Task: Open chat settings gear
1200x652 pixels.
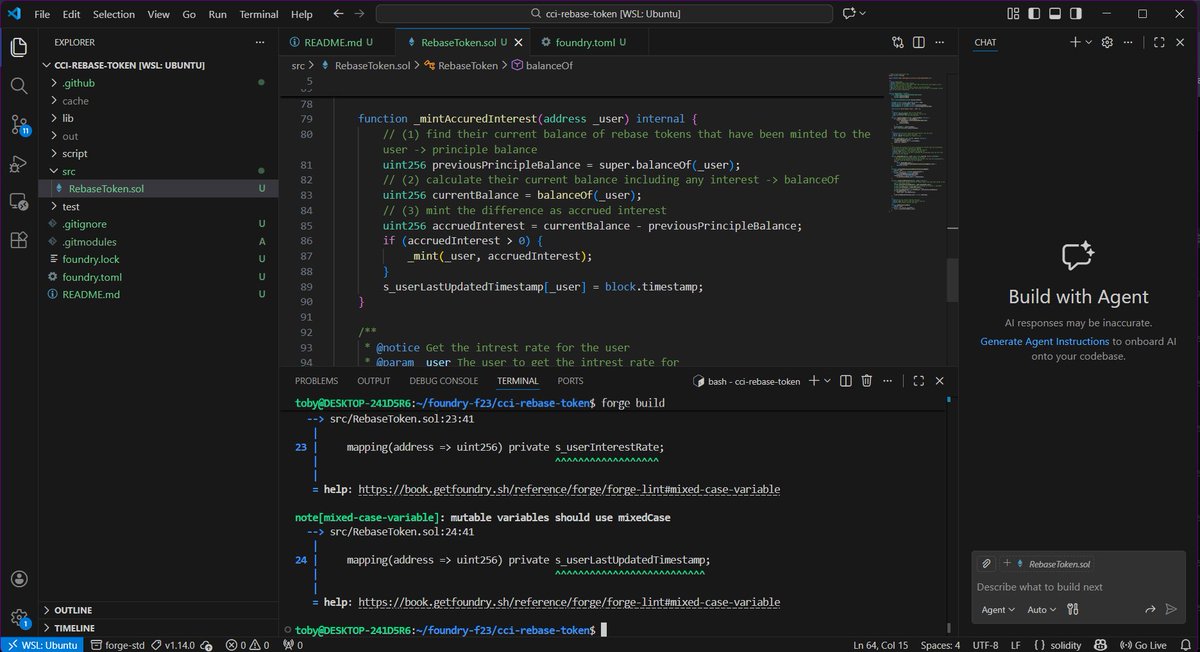Action: [1107, 42]
